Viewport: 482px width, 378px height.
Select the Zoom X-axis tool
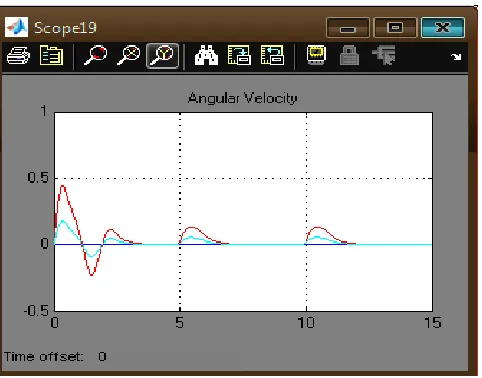(x=128, y=55)
